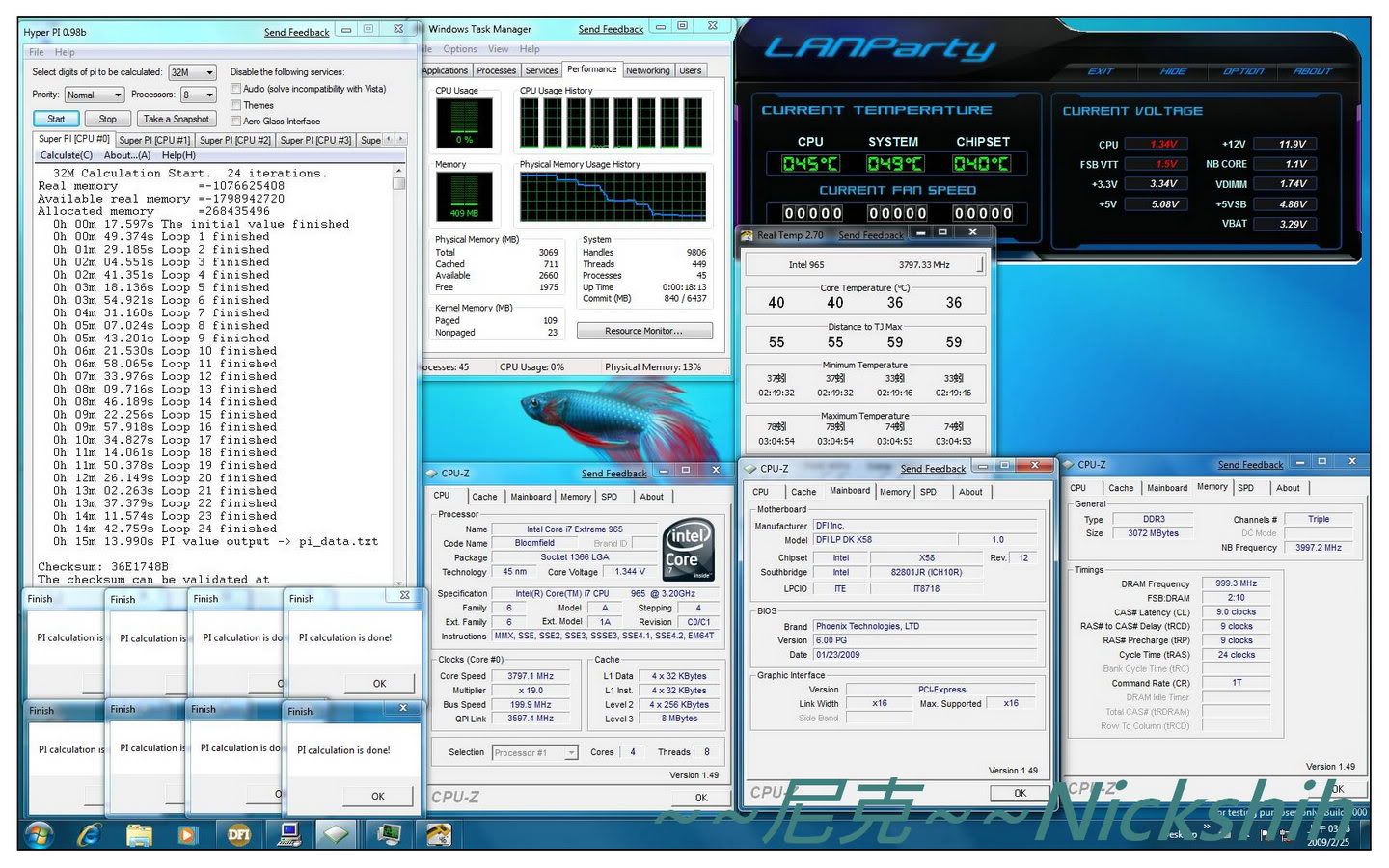
Task: Enable Audio service disabling checkbox
Action: [x=235, y=89]
